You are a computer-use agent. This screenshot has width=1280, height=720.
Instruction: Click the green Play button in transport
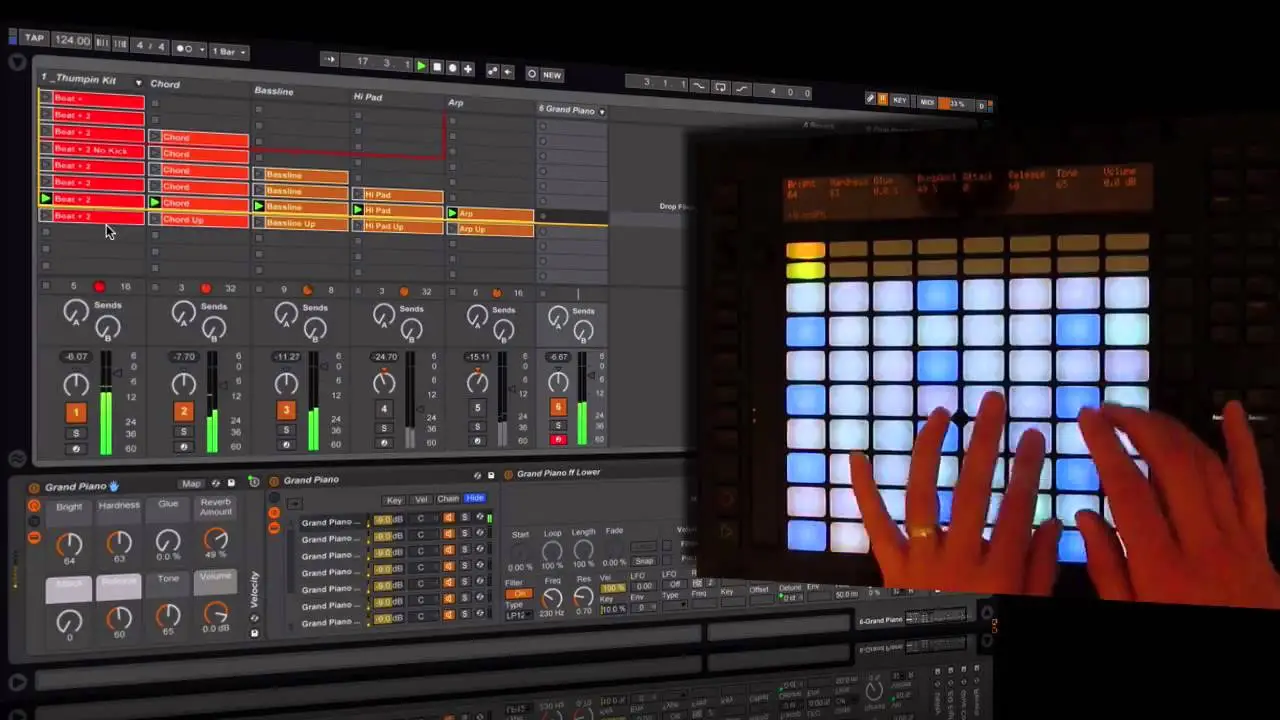point(421,66)
